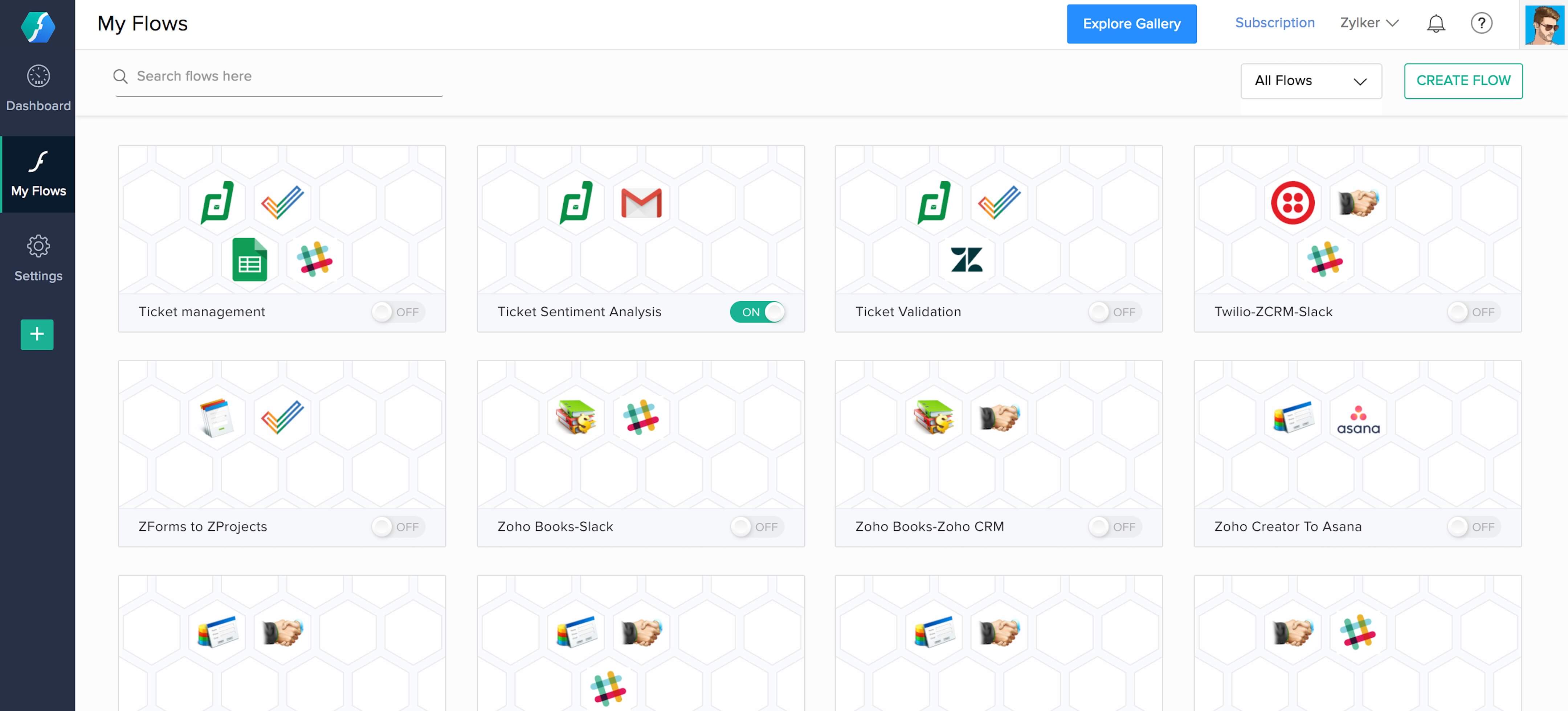The image size is (1568, 711).
Task: Enable the ZForms to ZProjects toggle
Action: pyautogui.click(x=399, y=527)
